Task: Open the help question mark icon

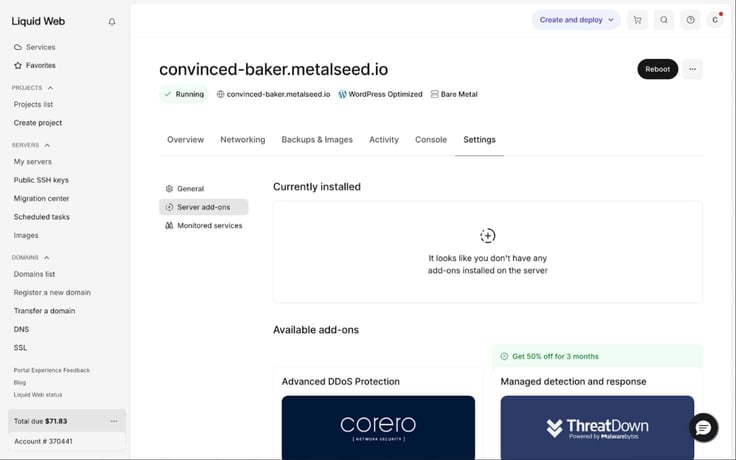Action: pyautogui.click(x=690, y=20)
